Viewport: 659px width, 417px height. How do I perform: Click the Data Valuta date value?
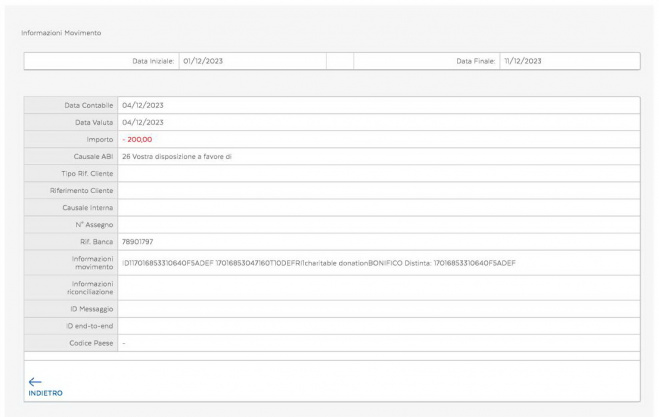pos(142,122)
